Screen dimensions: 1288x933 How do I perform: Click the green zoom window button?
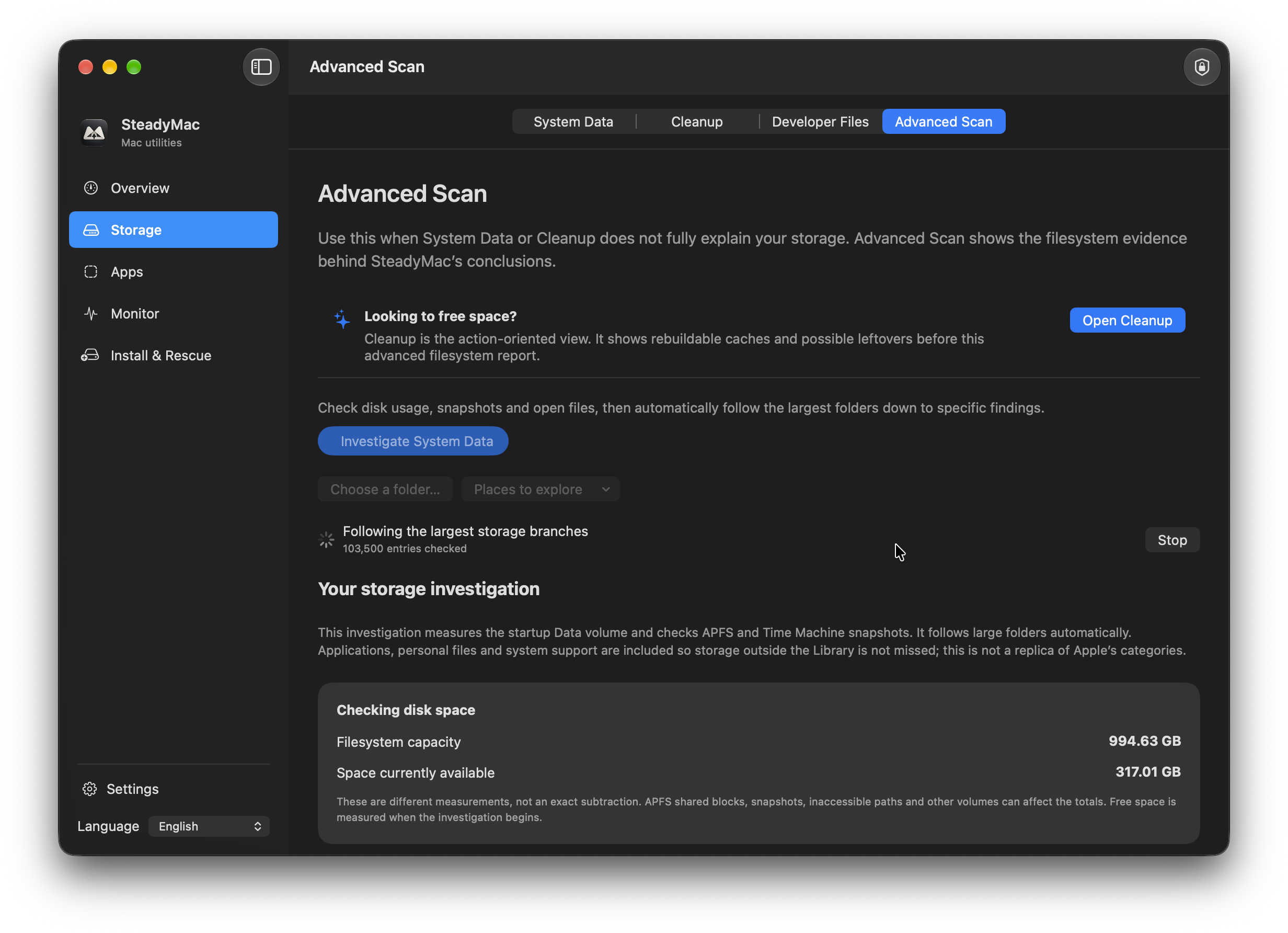133,67
